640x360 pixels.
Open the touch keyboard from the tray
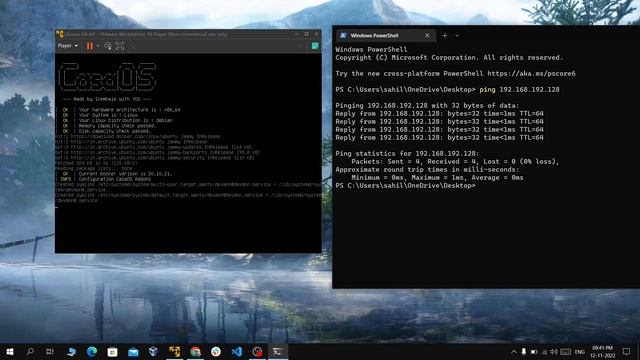(565, 351)
